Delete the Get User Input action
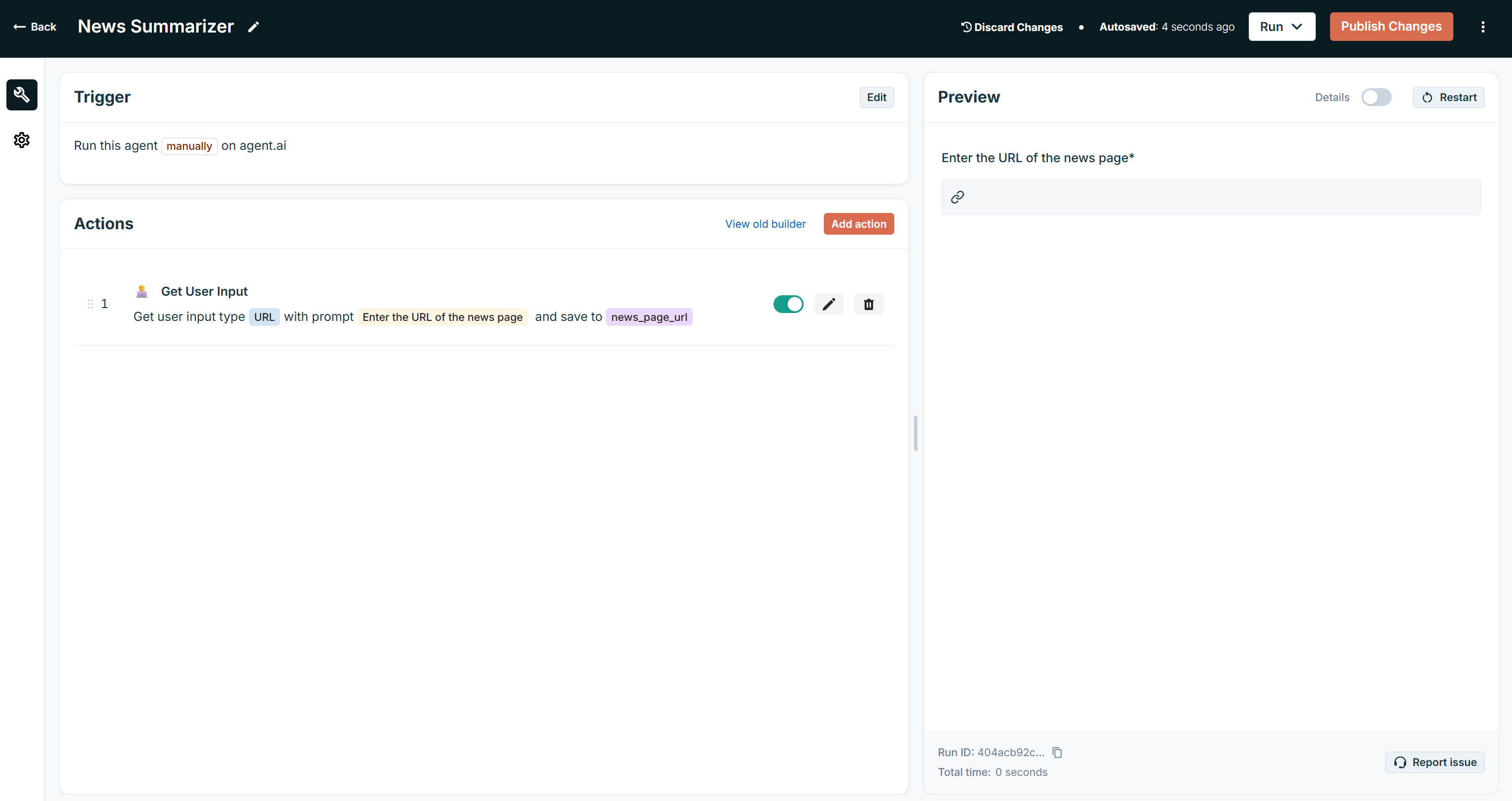Viewport: 1512px width, 801px height. (868, 304)
